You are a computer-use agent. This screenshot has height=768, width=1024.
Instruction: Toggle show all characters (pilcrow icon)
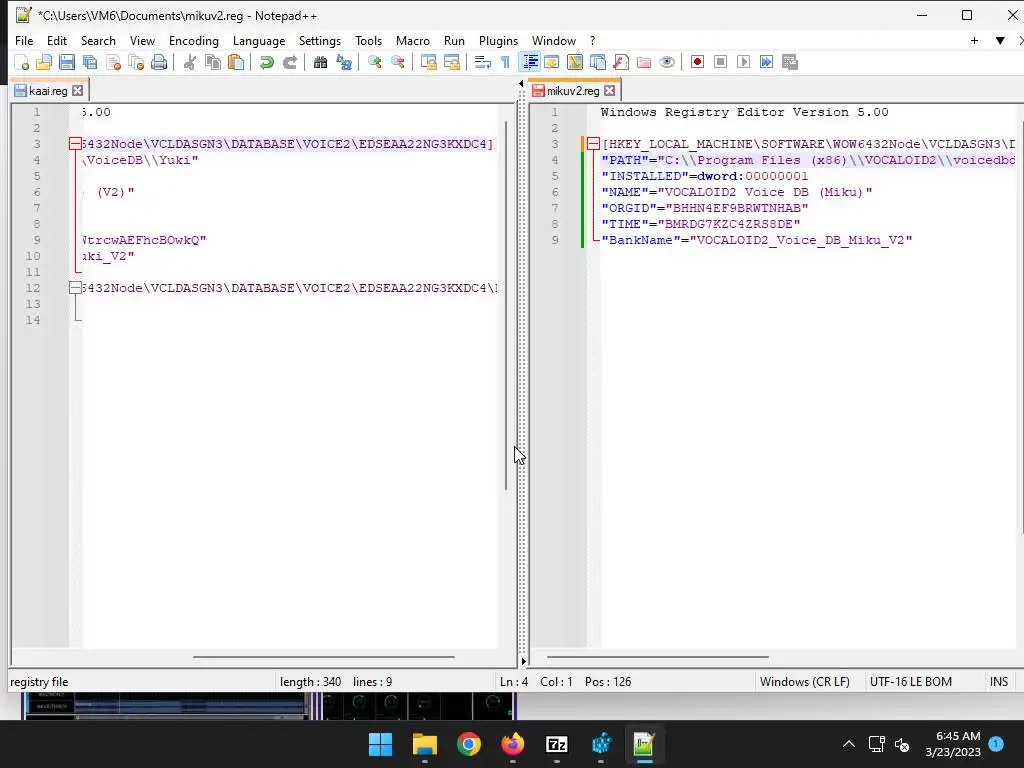pos(505,62)
